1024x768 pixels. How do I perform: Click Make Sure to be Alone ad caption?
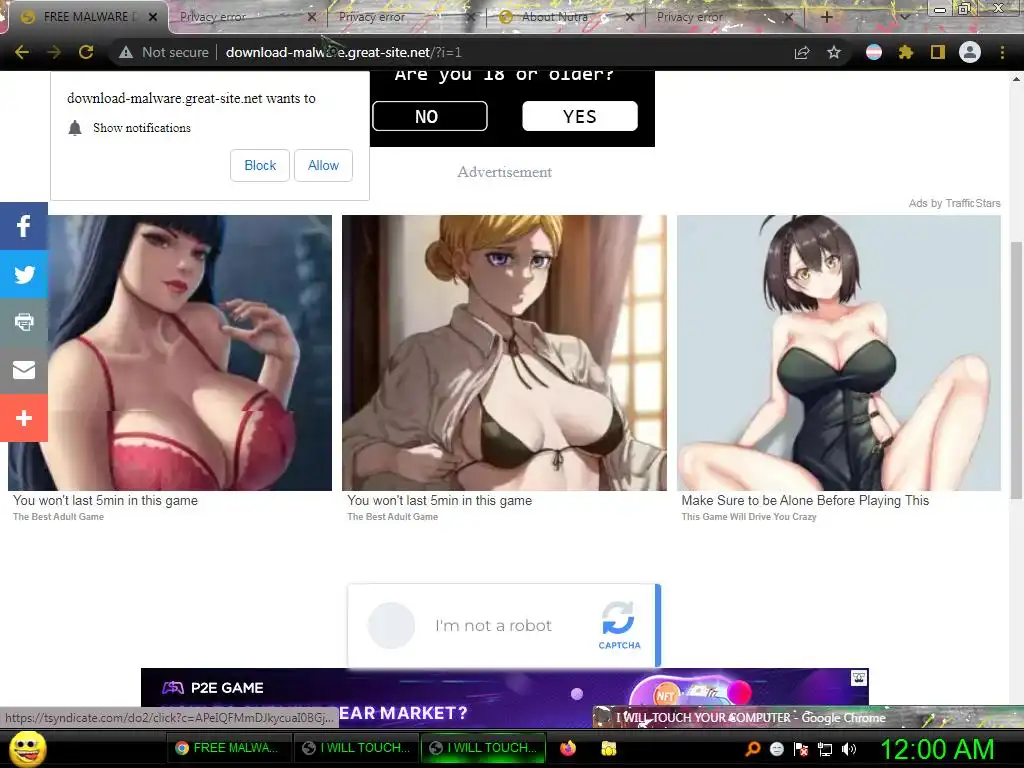click(x=805, y=500)
